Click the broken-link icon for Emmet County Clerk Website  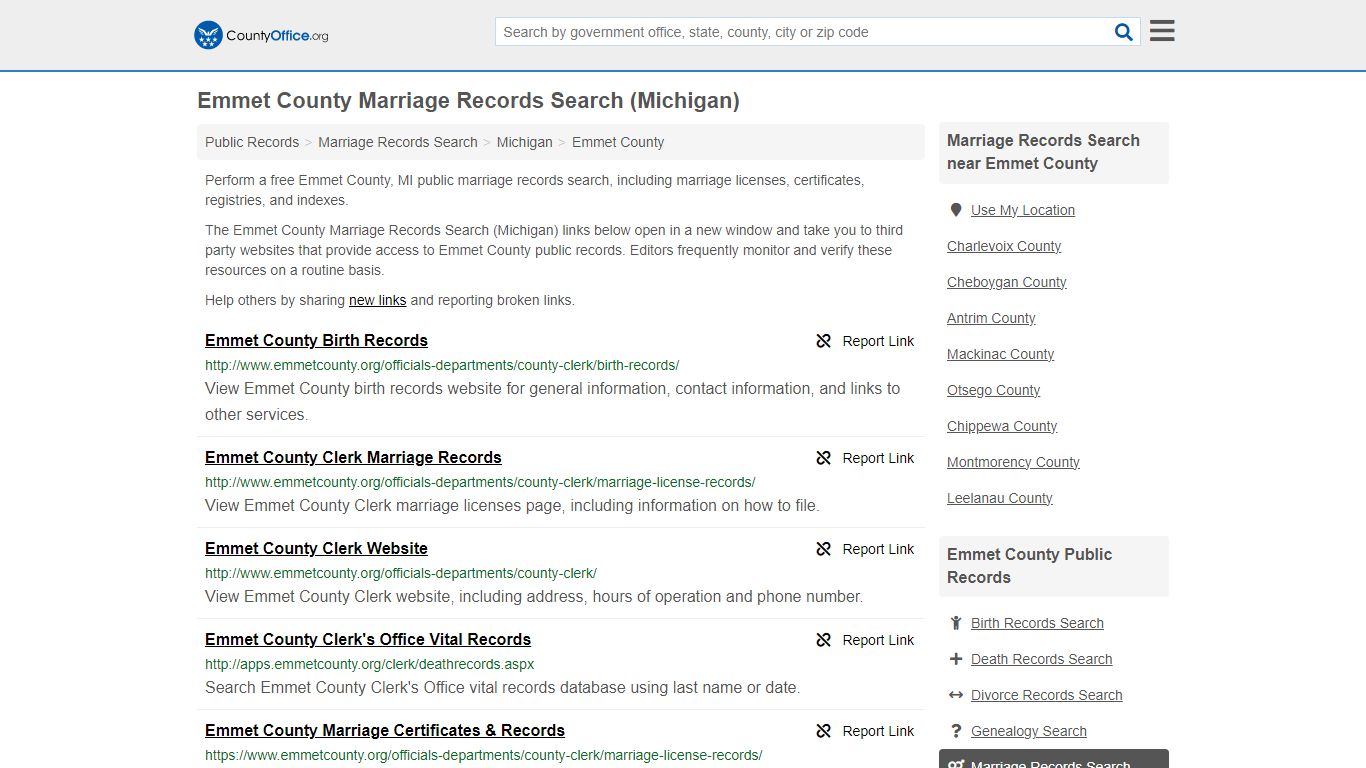(824, 549)
